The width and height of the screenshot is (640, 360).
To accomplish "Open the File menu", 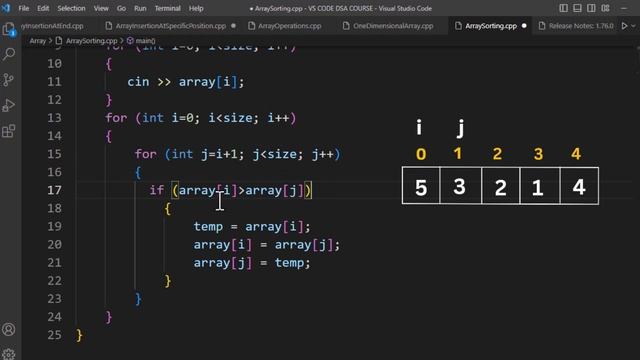I will point(24,8).
